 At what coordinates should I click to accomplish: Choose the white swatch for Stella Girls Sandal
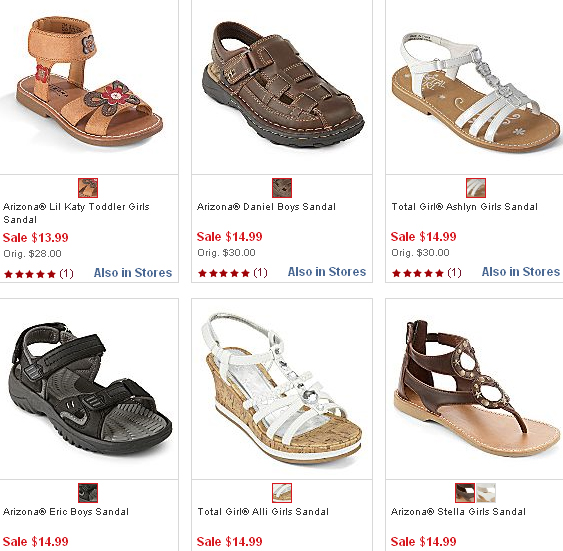click(x=486, y=493)
